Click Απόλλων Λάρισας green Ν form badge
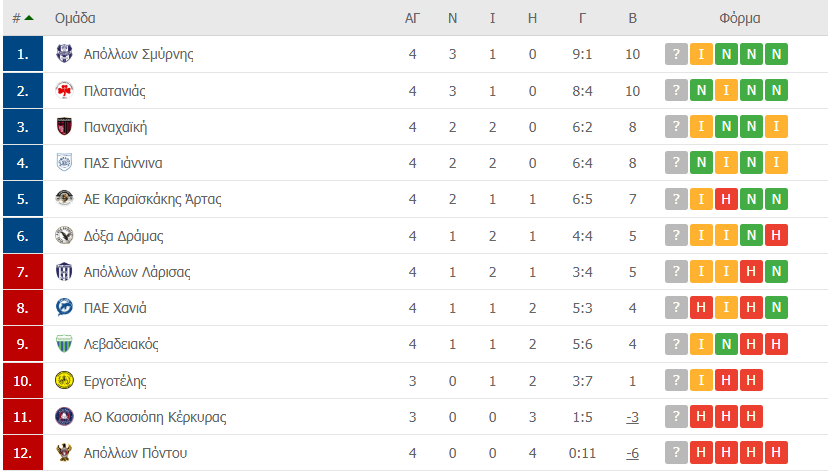Viewport: 833px width, 472px height. point(774,272)
